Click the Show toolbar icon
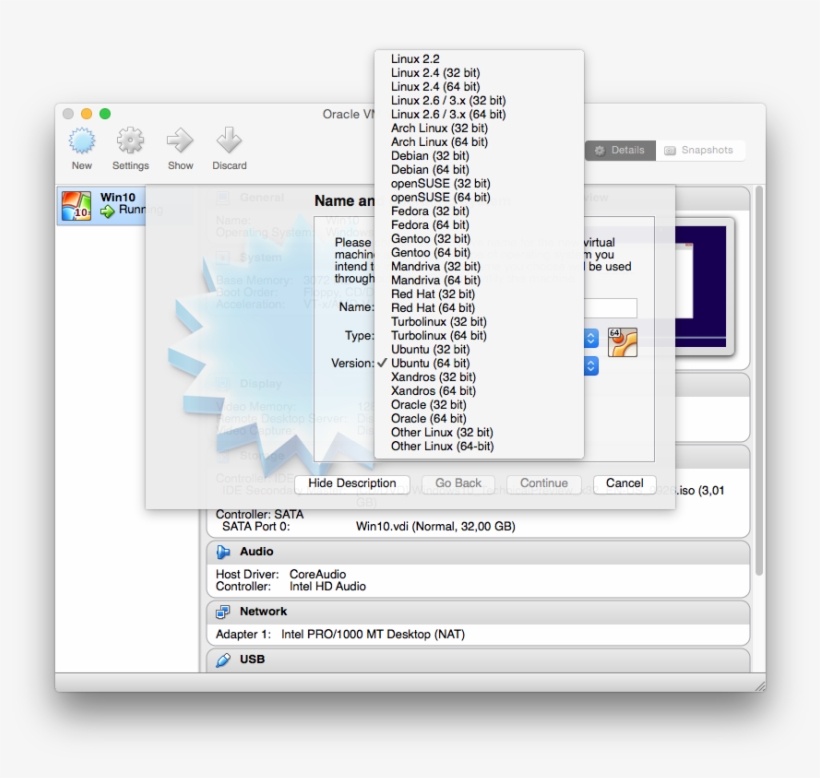 click(180, 142)
